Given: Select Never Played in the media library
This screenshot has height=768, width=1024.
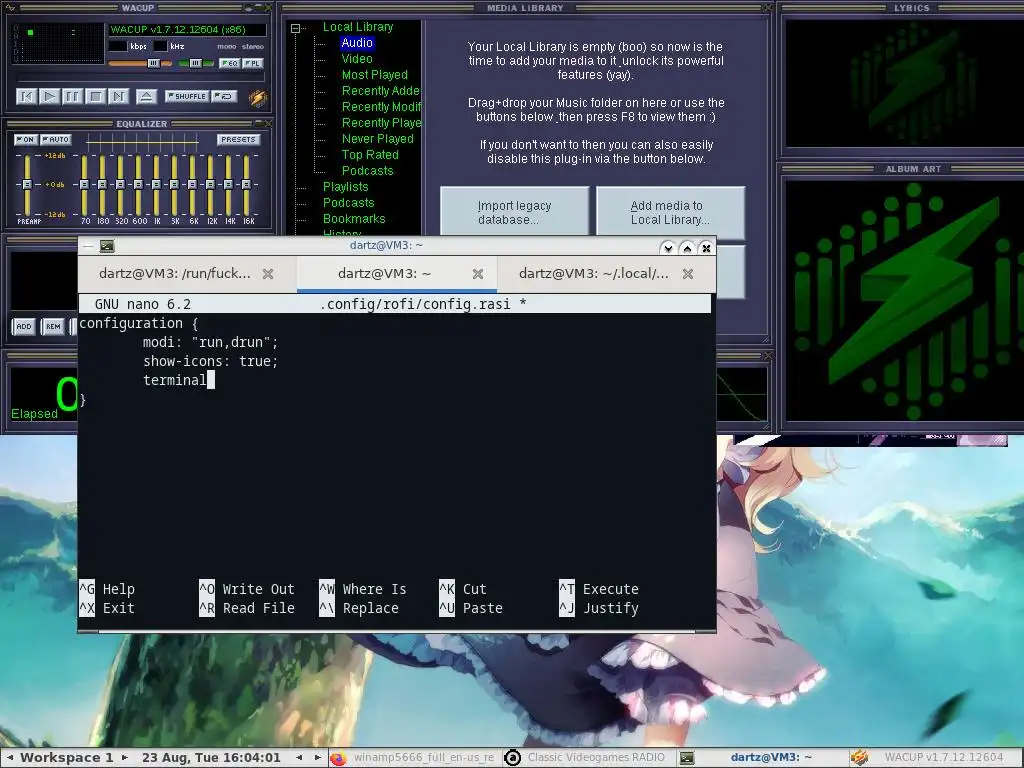Looking at the screenshot, I should (377, 138).
